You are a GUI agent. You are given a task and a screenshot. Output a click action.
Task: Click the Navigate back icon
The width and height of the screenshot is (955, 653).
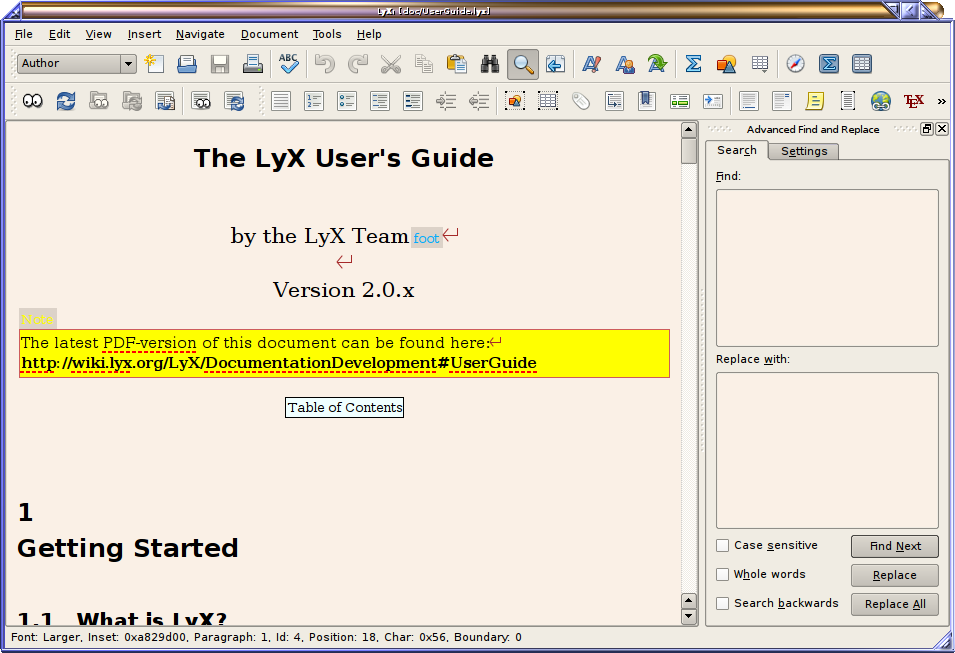(x=555, y=64)
